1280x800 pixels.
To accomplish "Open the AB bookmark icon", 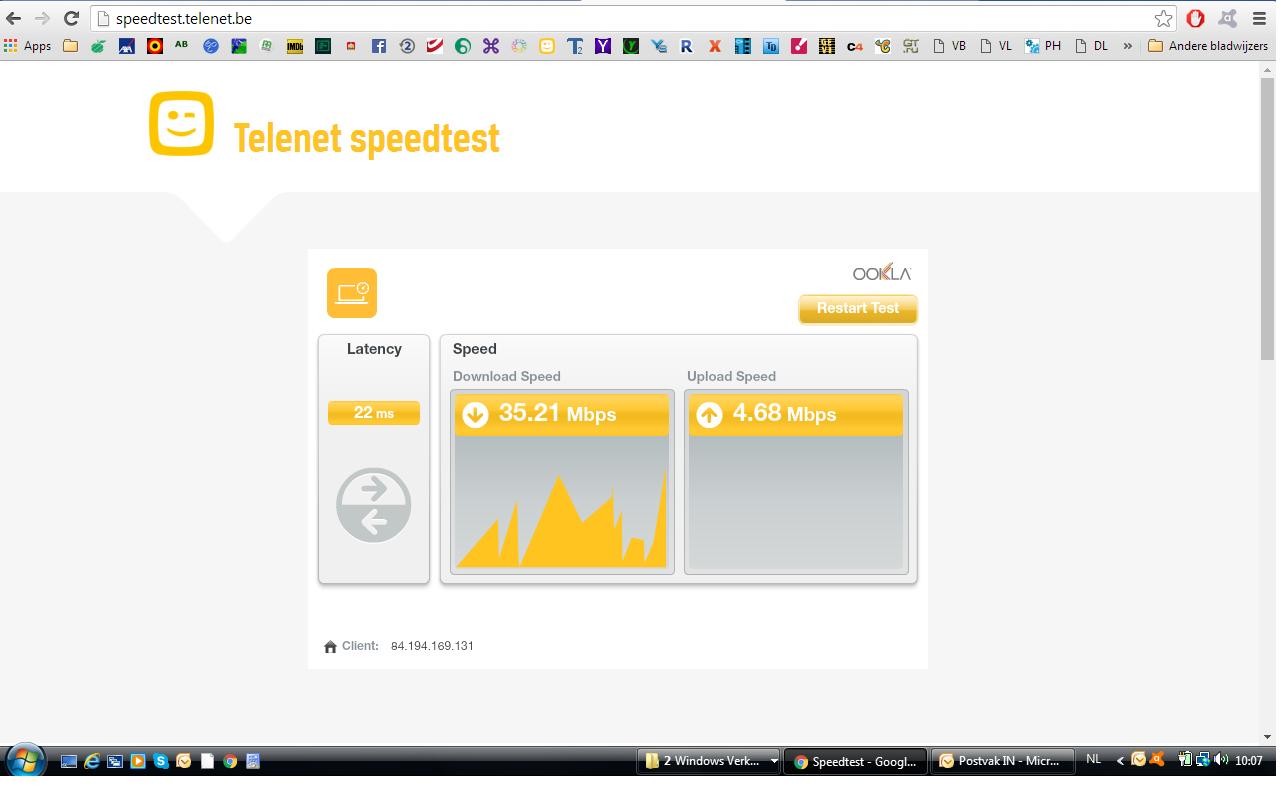I will pyautogui.click(x=181, y=45).
